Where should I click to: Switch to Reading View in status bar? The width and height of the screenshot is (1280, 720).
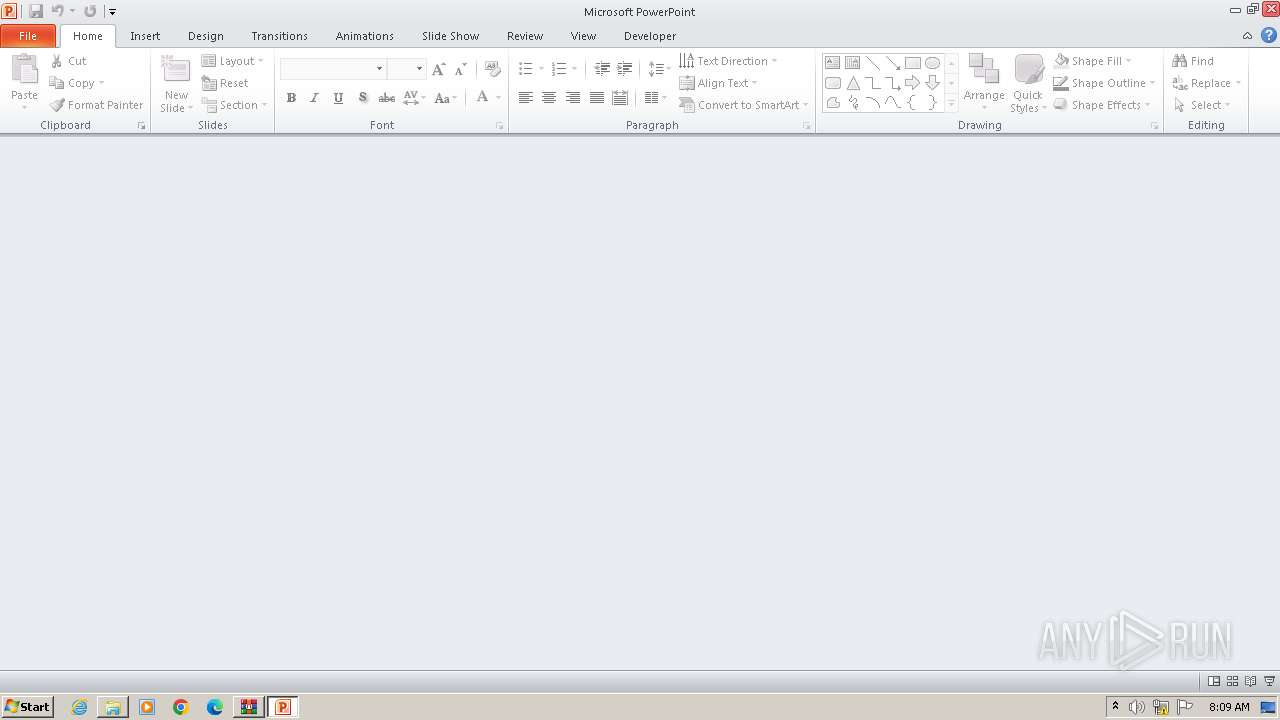pos(1250,681)
